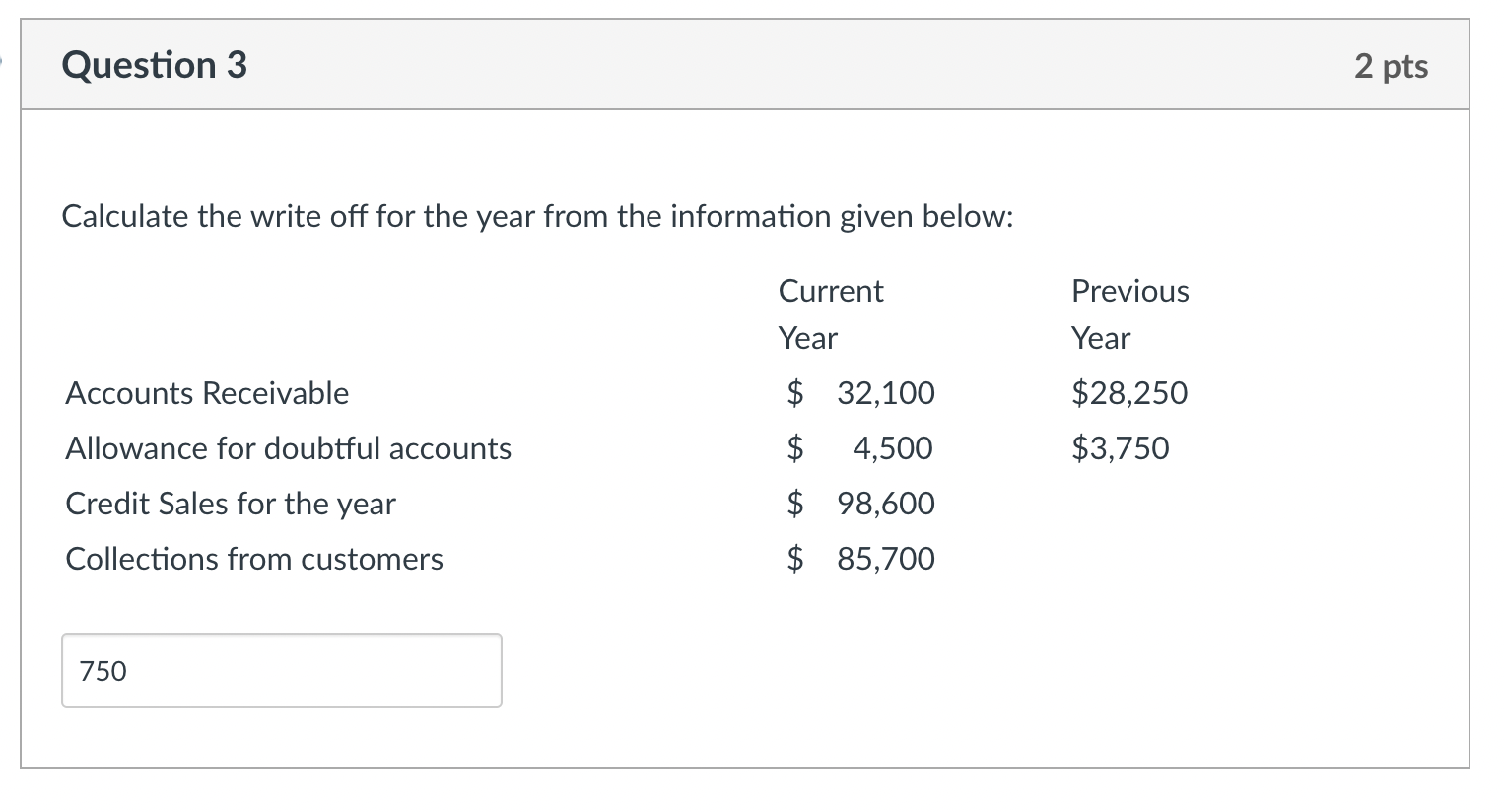Highlight the 750 text in the answer box

pyautogui.click(x=102, y=671)
